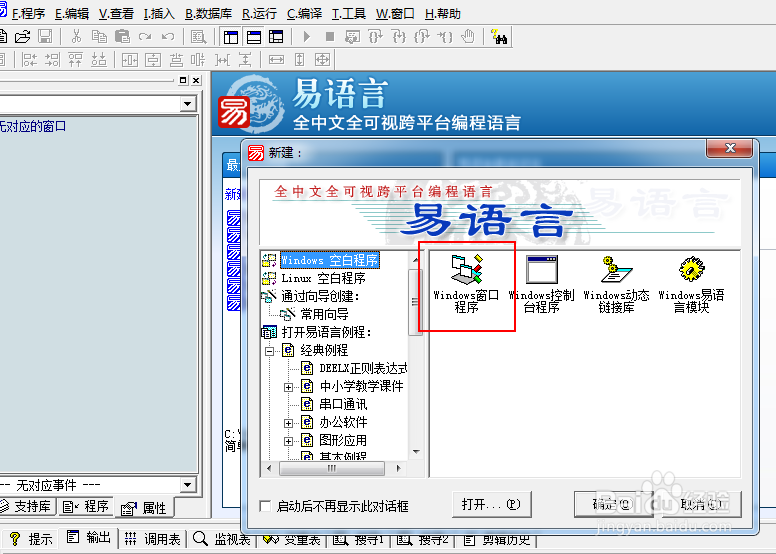Click the Cut scissors toolbar icon

click(x=76, y=37)
